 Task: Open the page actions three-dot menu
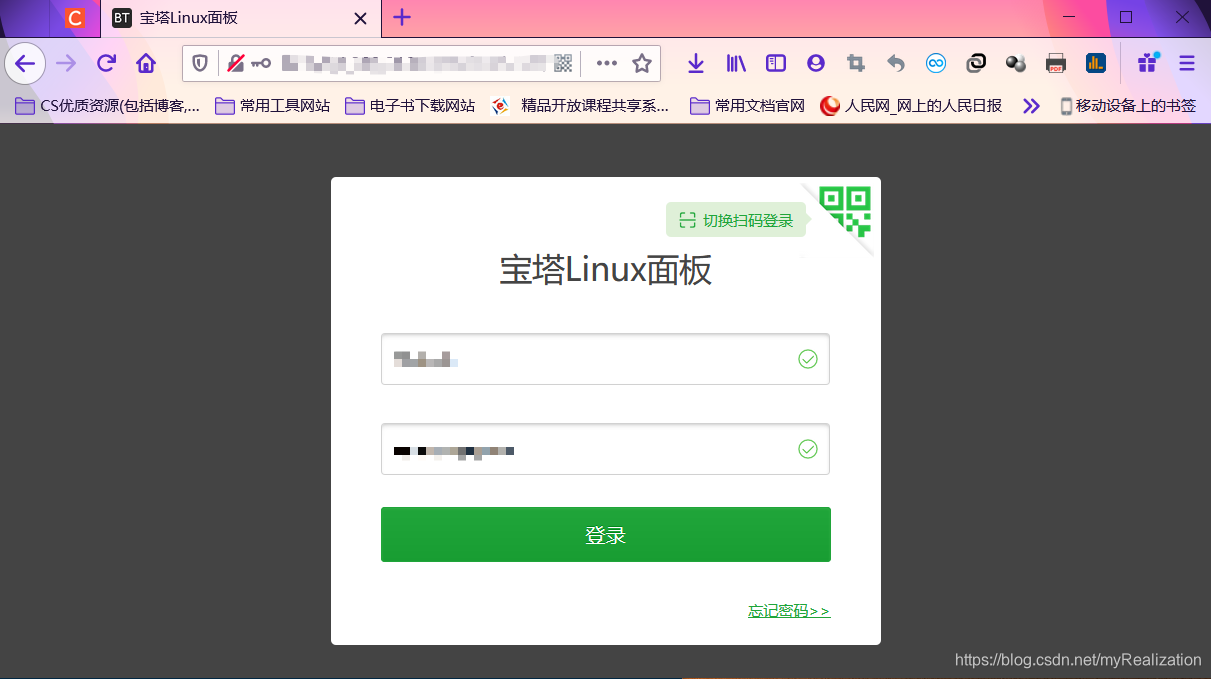[607, 64]
